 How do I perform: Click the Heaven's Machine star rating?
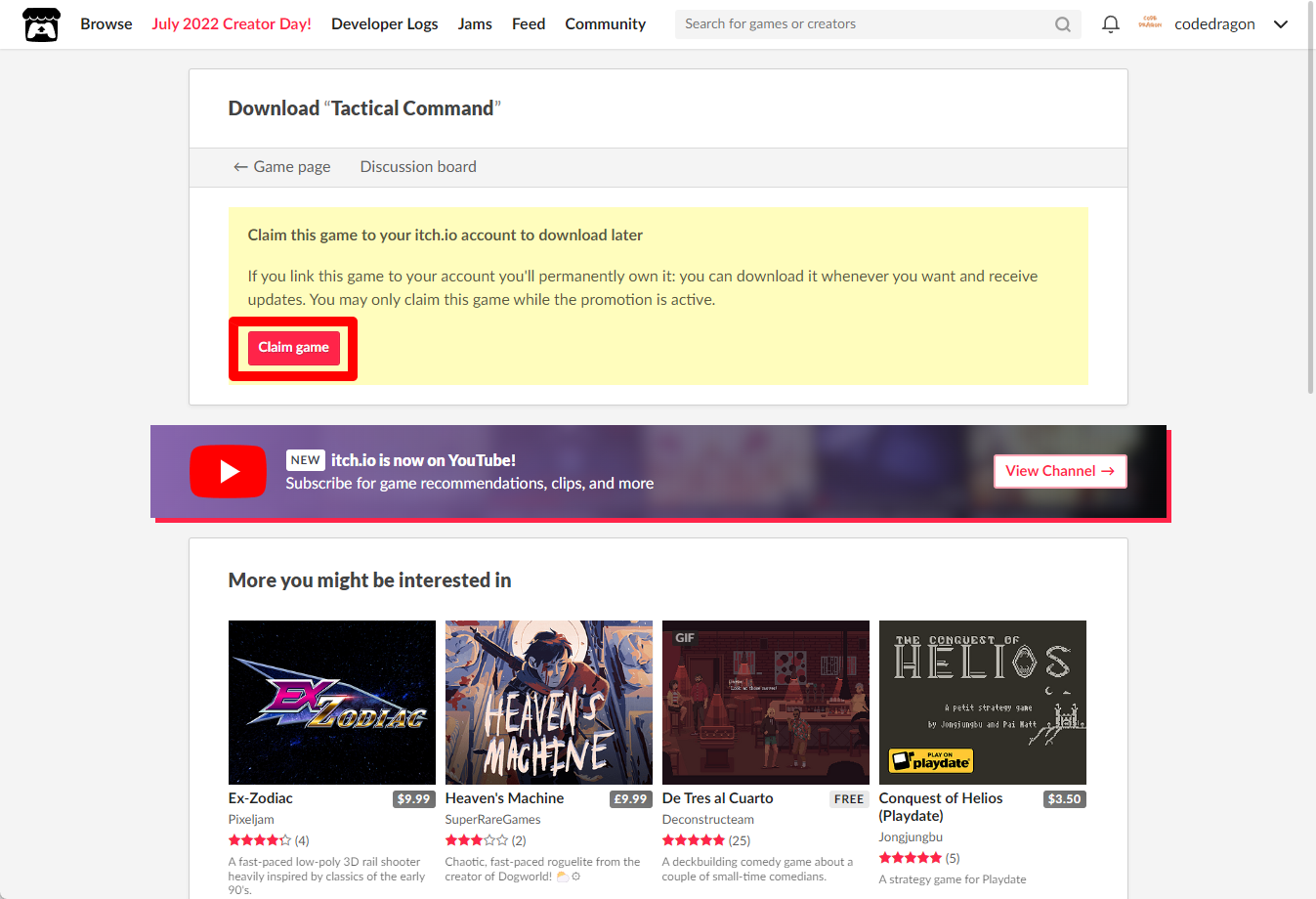pos(477,840)
